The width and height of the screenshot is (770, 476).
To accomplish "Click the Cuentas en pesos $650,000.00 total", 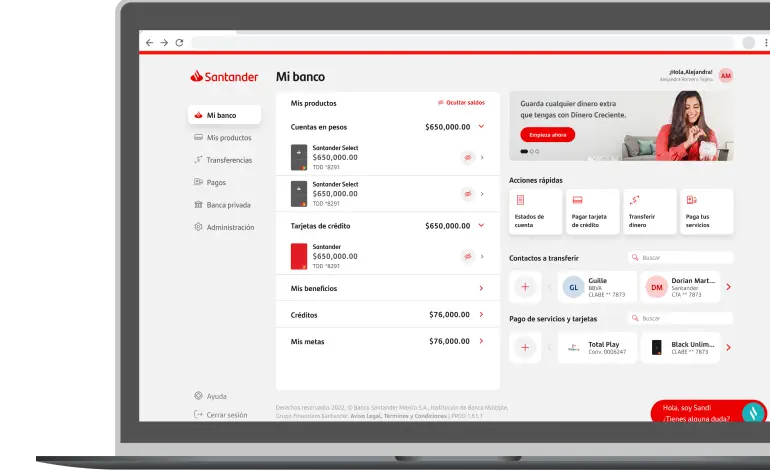I will (448, 127).
